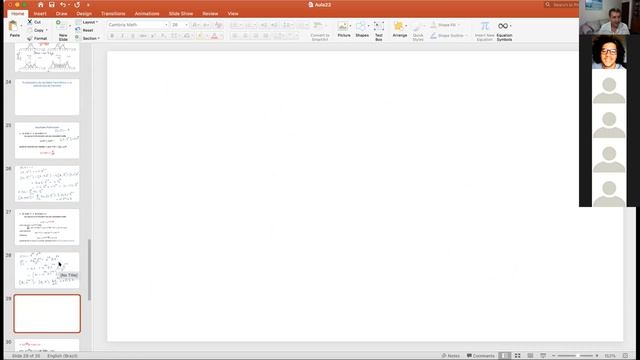Zoom in with plus icon
640x360 pixels.
(x=597, y=356)
